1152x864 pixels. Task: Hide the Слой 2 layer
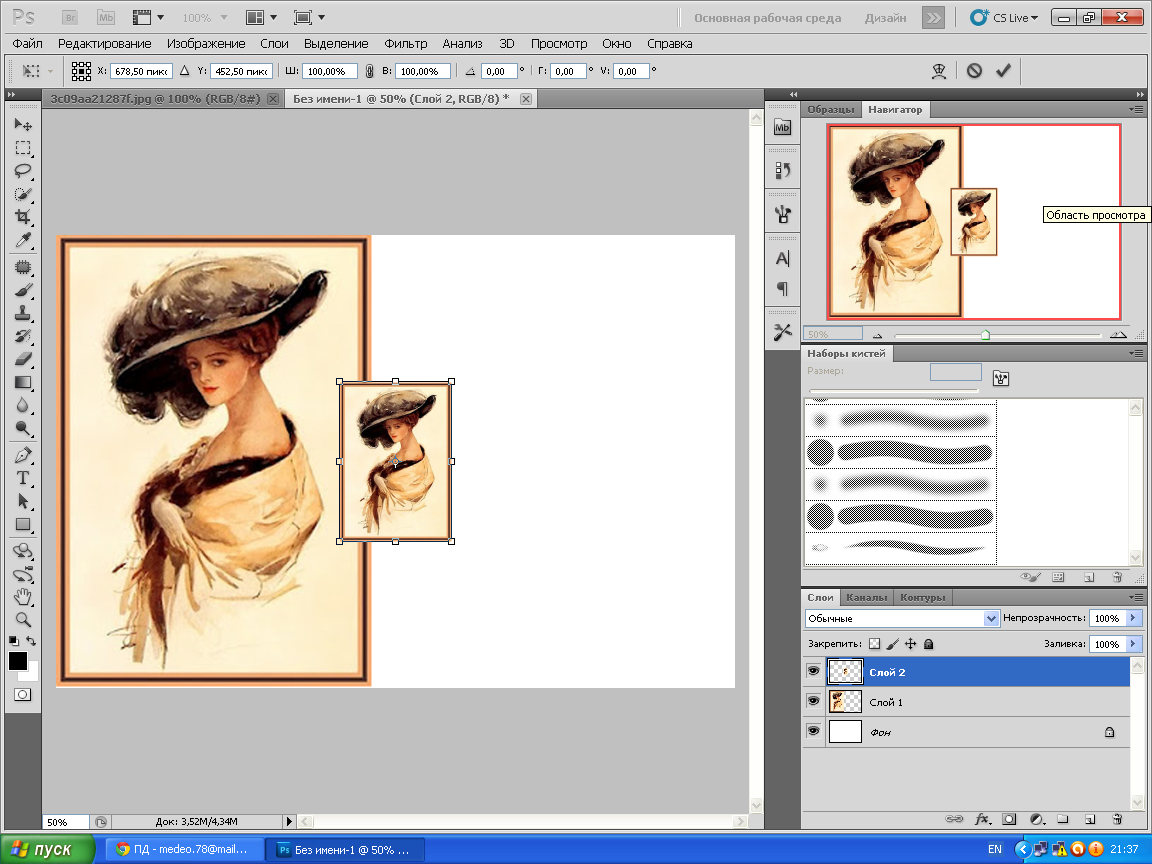(x=814, y=672)
